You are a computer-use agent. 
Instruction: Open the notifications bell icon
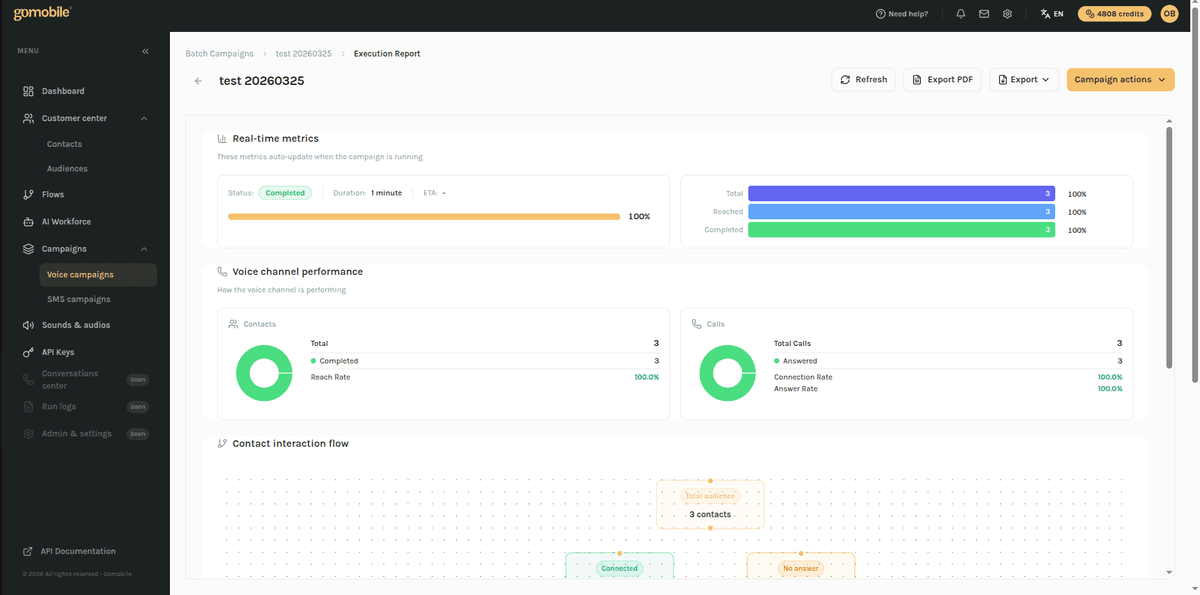pos(960,13)
